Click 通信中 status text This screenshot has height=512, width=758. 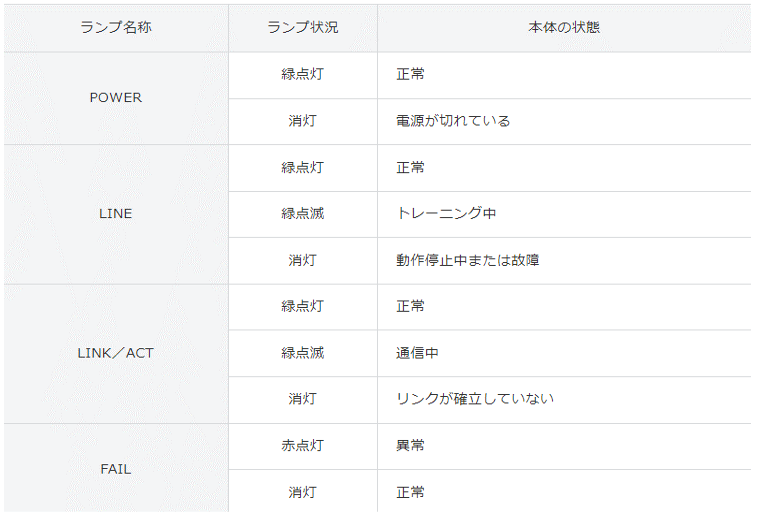click(x=417, y=353)
